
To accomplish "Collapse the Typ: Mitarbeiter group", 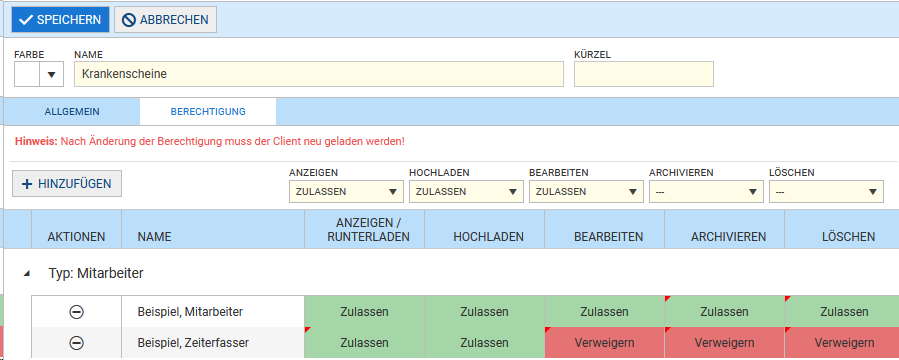I will coord(26,274).
